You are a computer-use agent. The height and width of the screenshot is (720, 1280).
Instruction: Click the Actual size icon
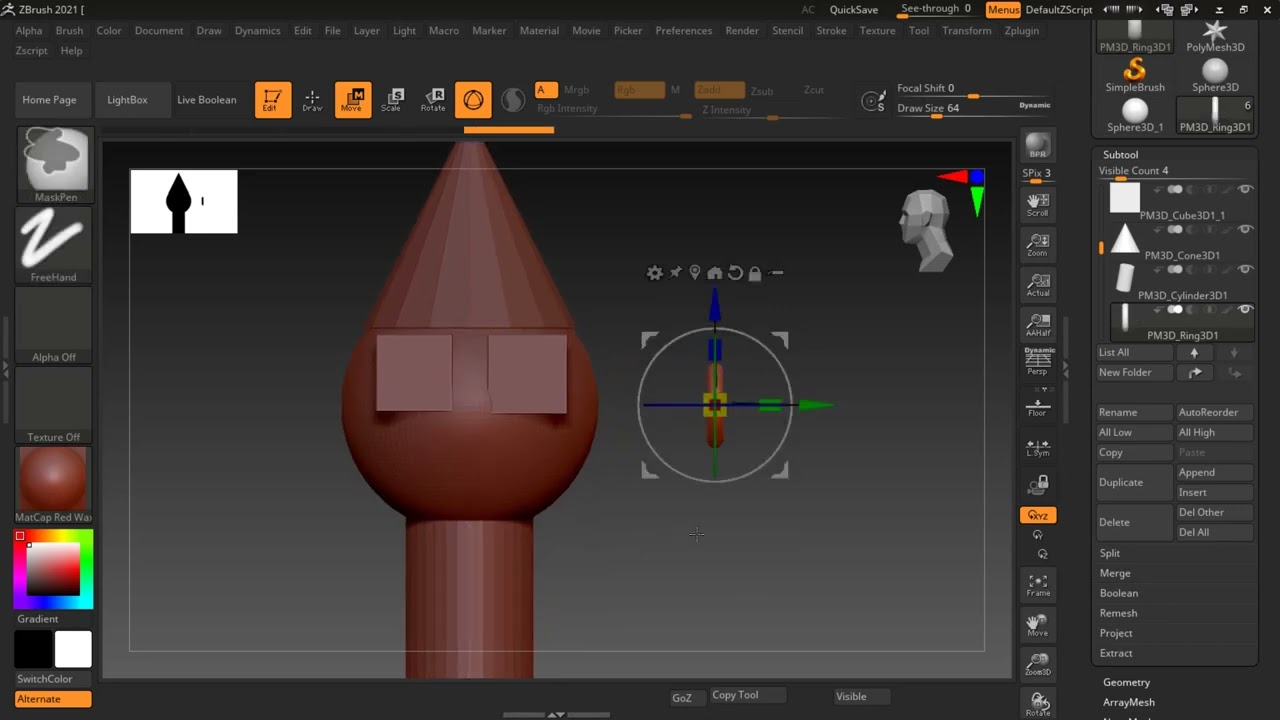tap(1038, 285)
